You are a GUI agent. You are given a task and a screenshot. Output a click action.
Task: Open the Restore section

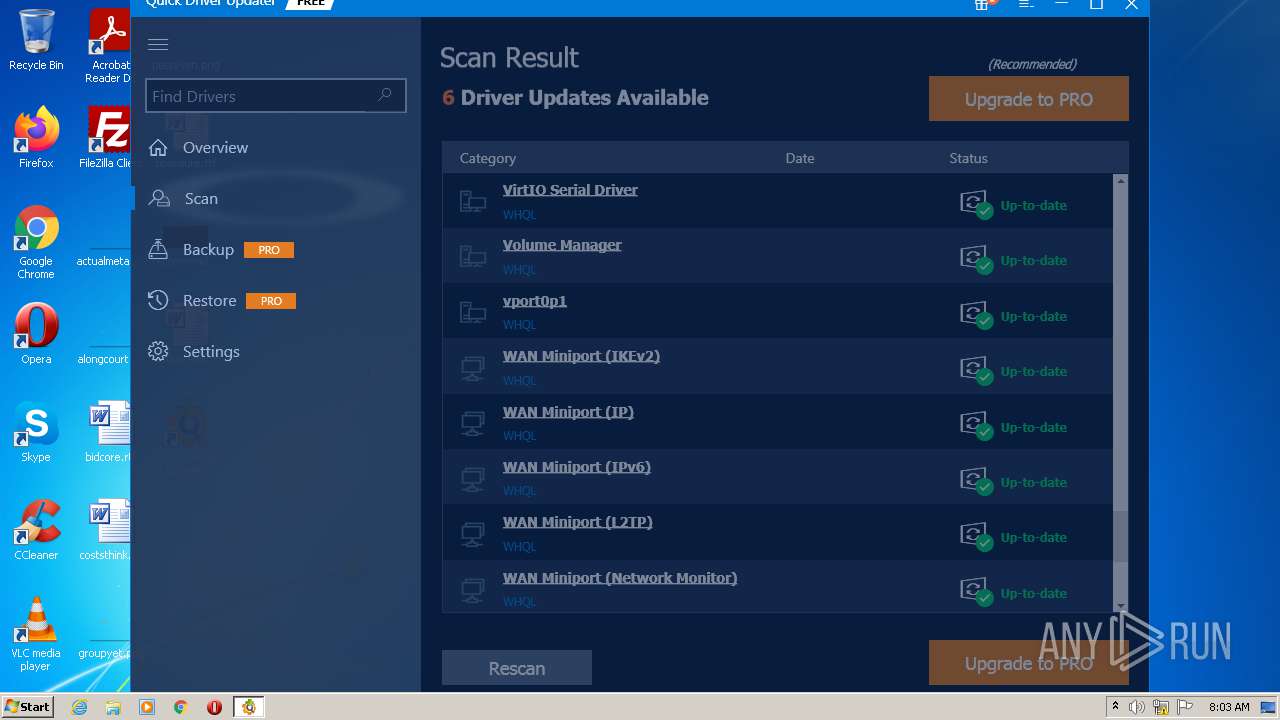pyautogui.click(x=209, y=300)
